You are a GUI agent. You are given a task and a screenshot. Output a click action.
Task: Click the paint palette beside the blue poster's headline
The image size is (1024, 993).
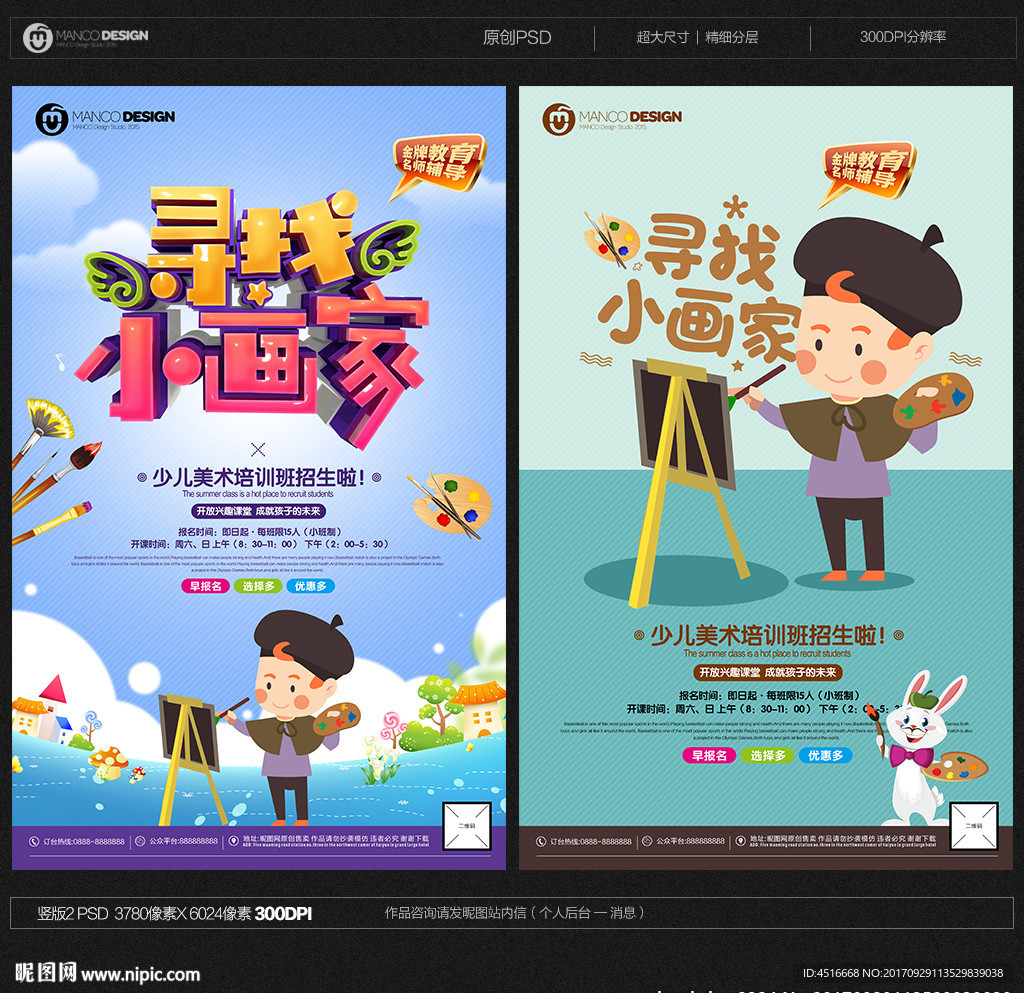point(450,505)
